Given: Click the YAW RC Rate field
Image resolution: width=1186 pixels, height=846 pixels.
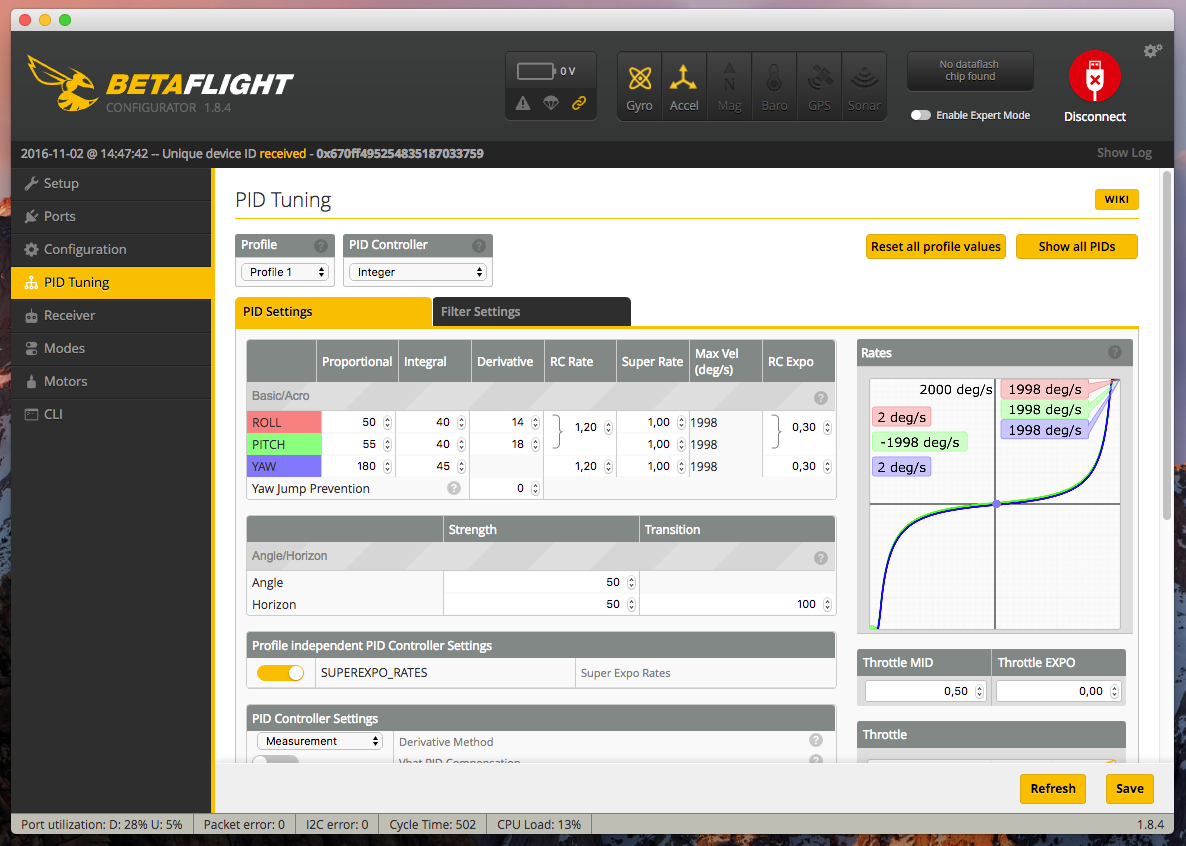Looking at the screenshot, I should coord(579,466).
